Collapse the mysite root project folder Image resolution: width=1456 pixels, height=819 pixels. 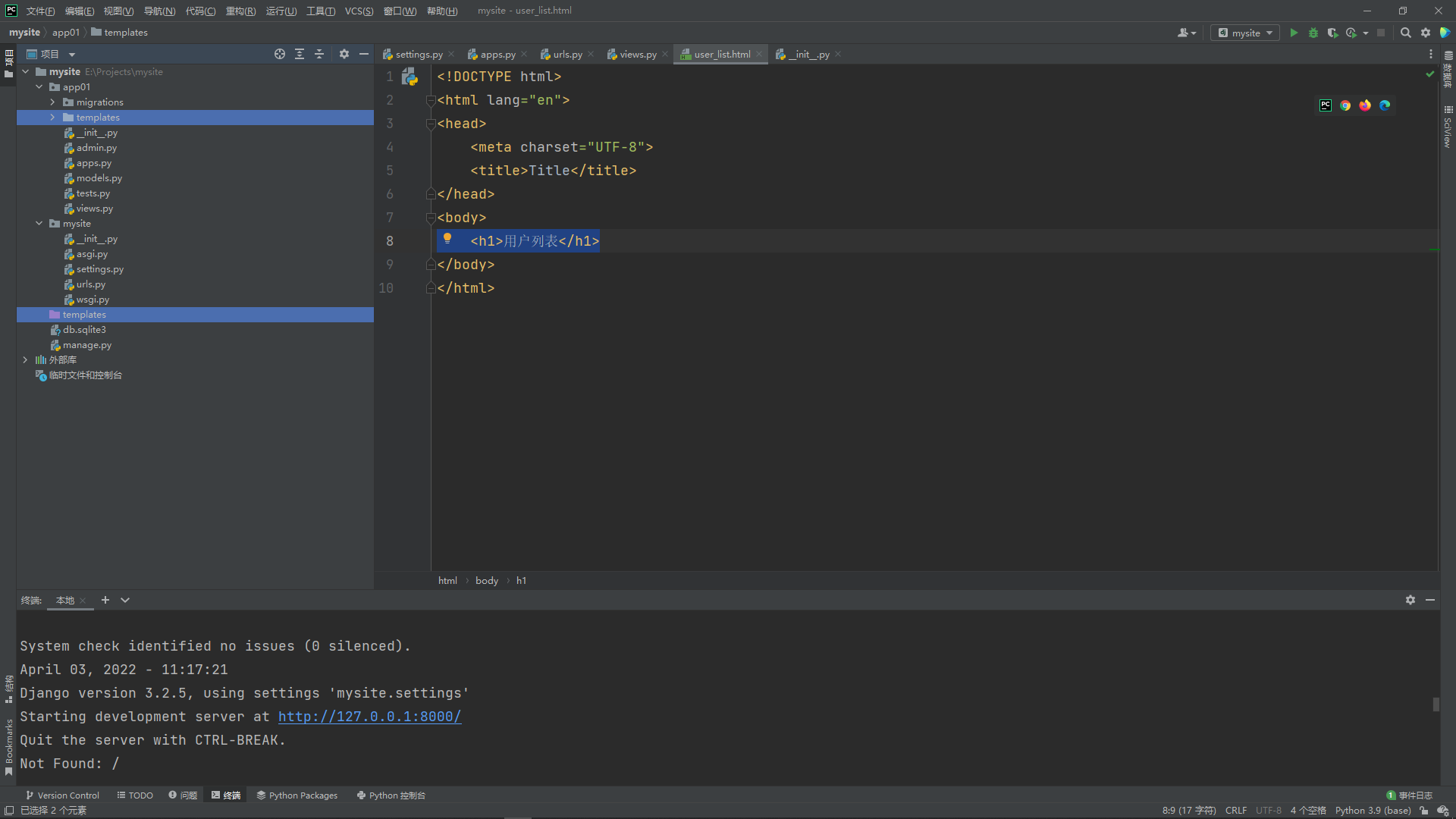(26, 72)
